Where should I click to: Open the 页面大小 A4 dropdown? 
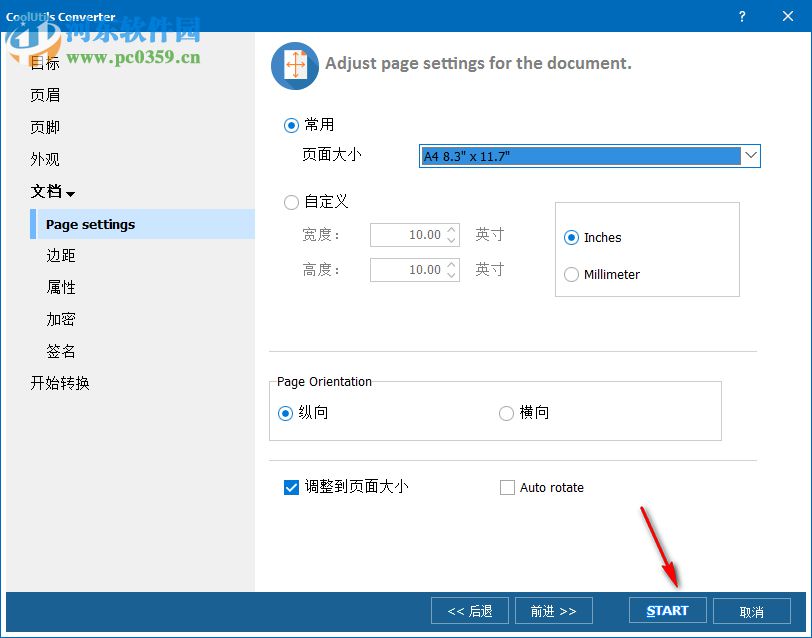[751, 156]
